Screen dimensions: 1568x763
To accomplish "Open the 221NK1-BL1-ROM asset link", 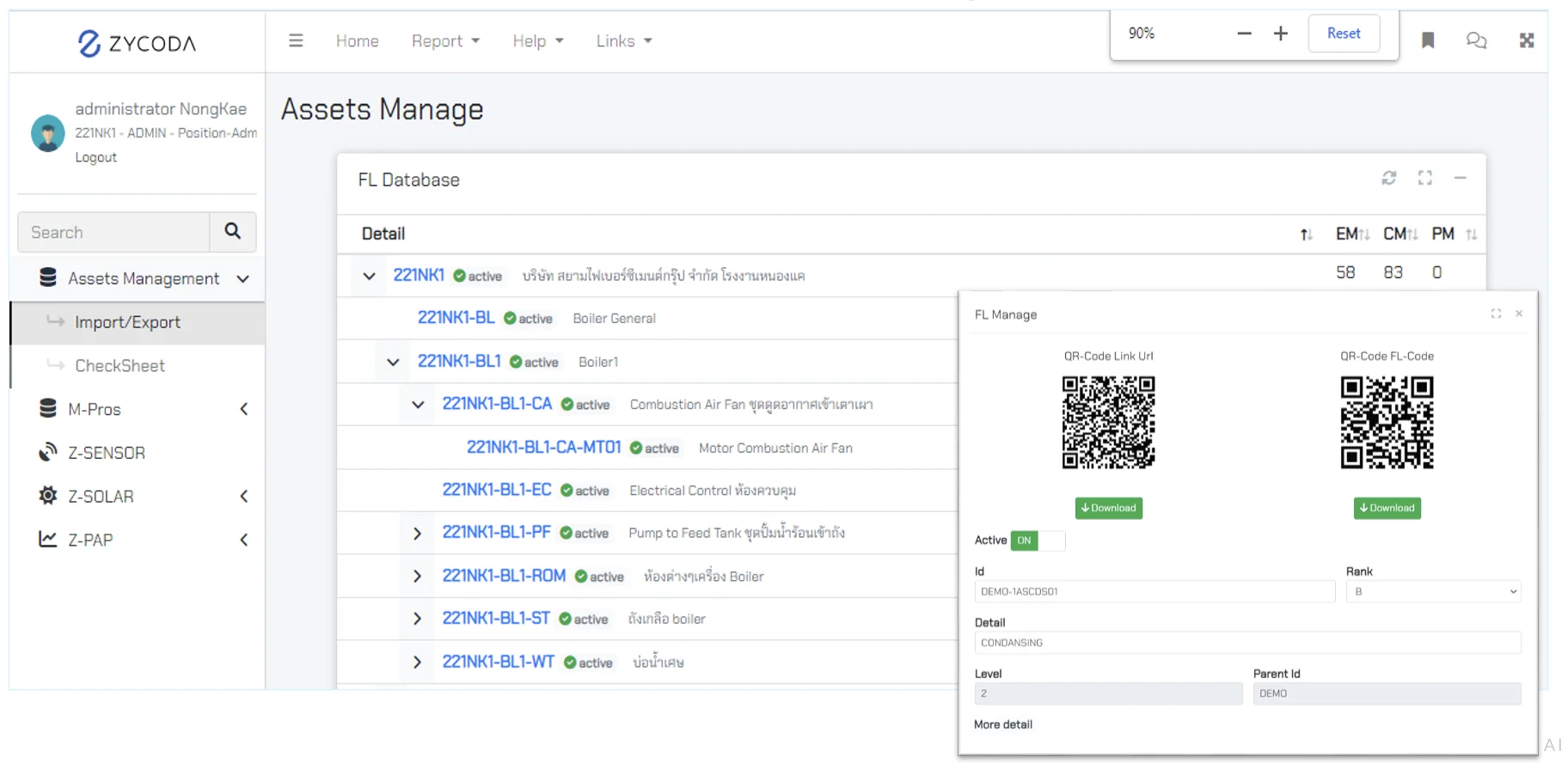I will (x=504, y=576).
